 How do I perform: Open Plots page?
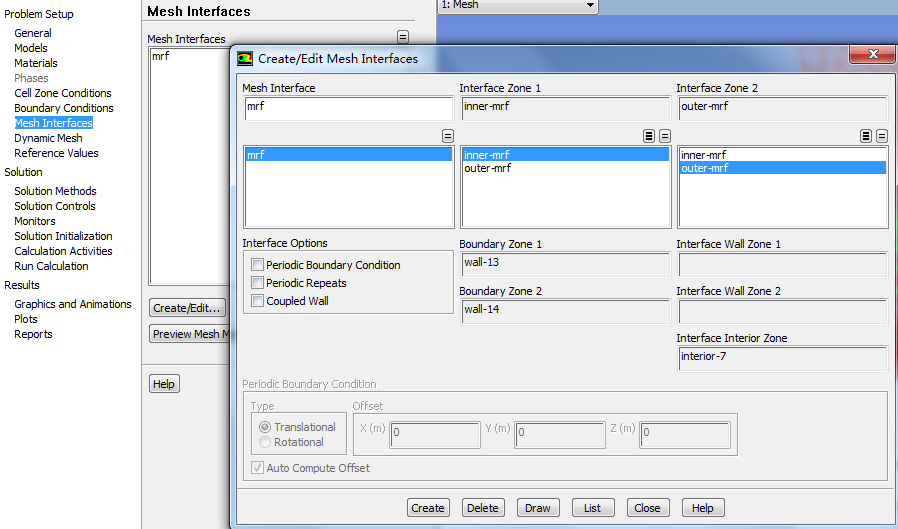[26, 319]
